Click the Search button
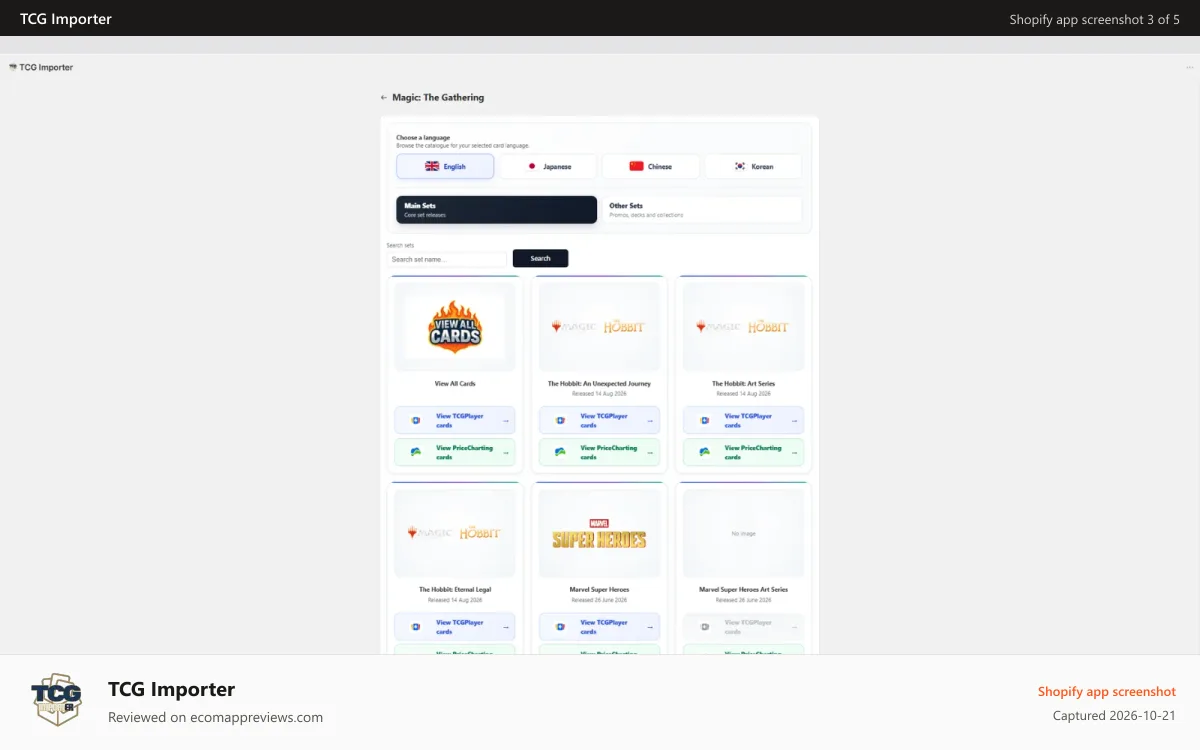The width and height of the screenshot is (1200, 750). coord(540,258)
